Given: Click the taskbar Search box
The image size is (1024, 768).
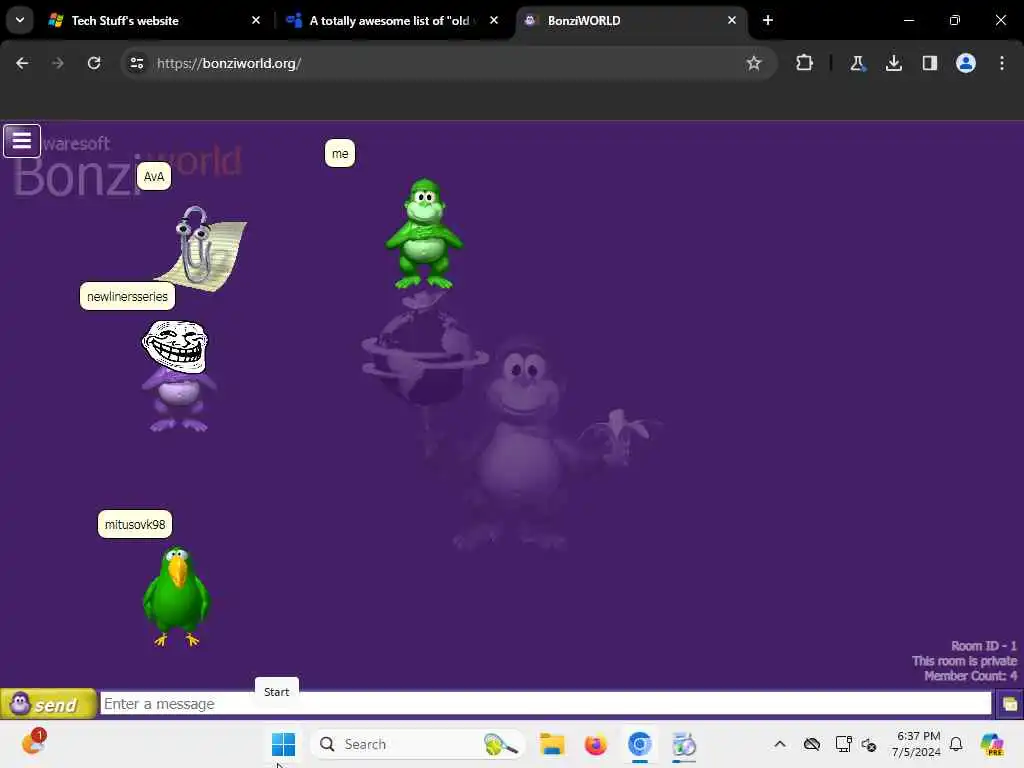Looking at the screenshot, I should 418,744.
